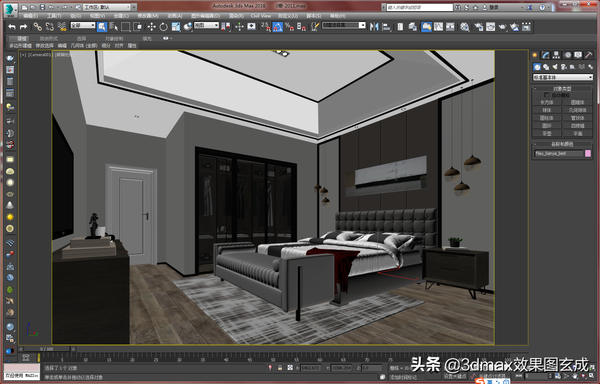Toggle the angle snap icon

(278, 26)
